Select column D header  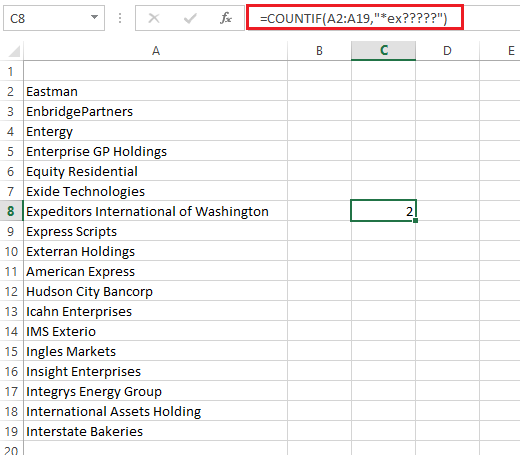point(447,51)
